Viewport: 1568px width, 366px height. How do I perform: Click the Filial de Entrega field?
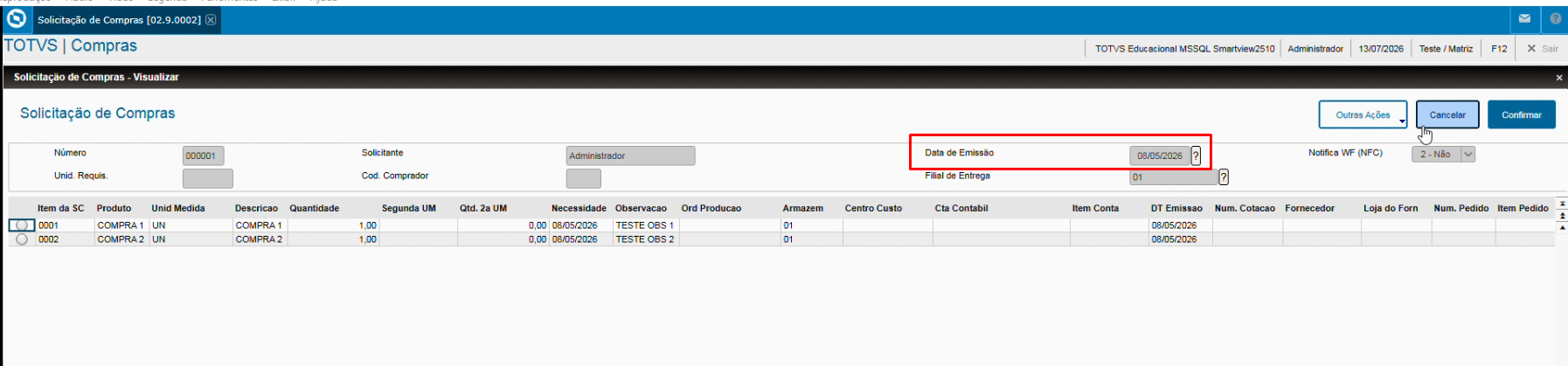pyautogui.click(x=1173, y=176)
